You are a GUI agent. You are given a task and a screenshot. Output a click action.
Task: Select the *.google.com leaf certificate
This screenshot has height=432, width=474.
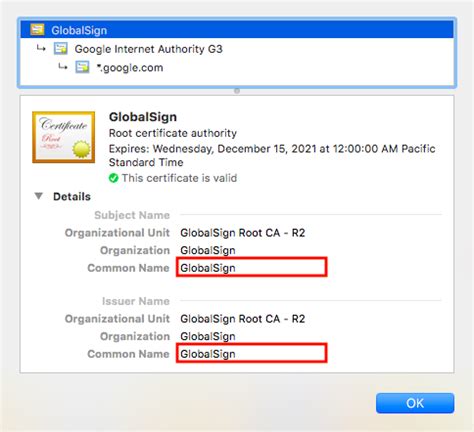(130, 68)
